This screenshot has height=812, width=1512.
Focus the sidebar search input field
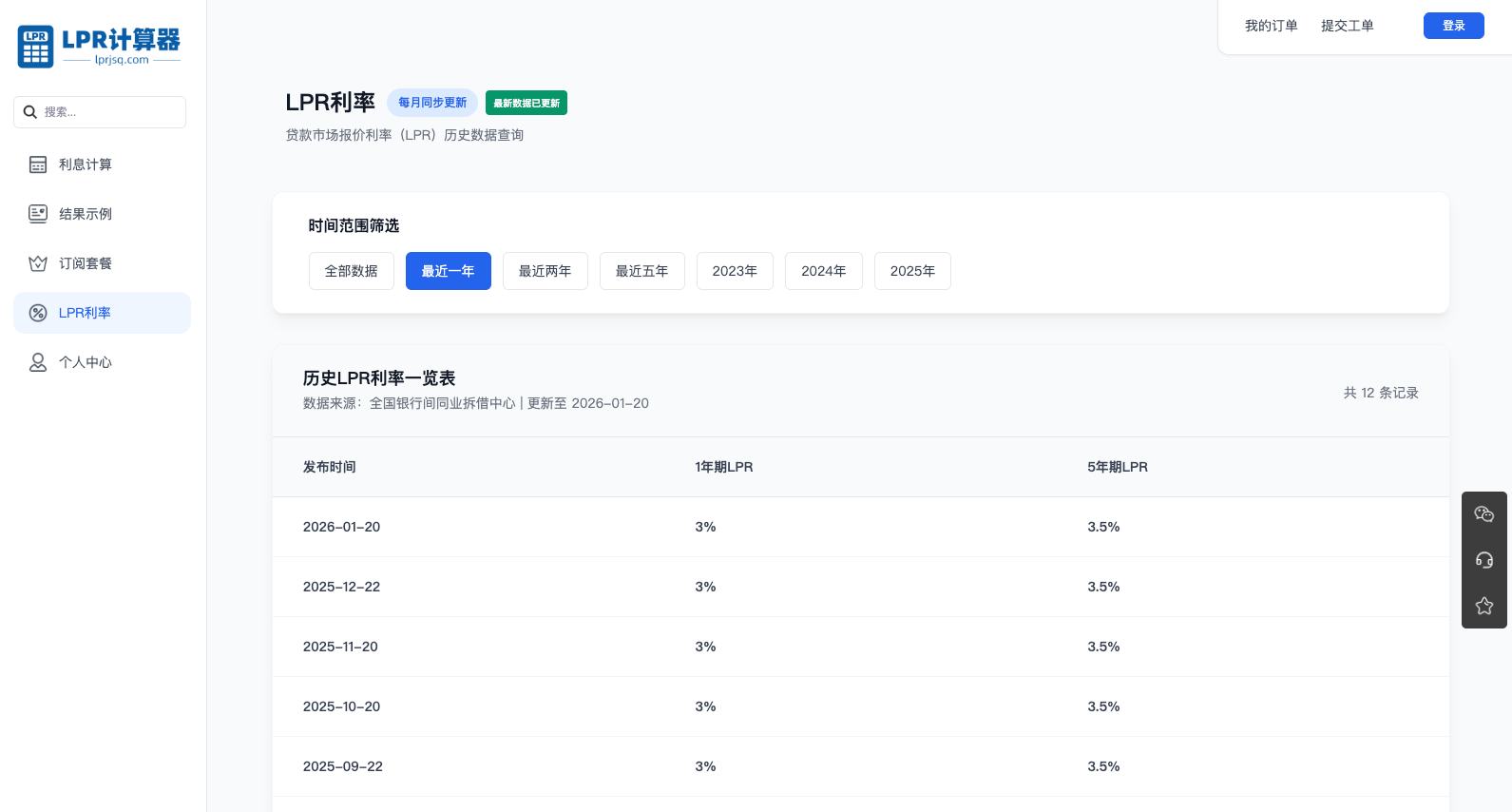(x=109, y=112)
